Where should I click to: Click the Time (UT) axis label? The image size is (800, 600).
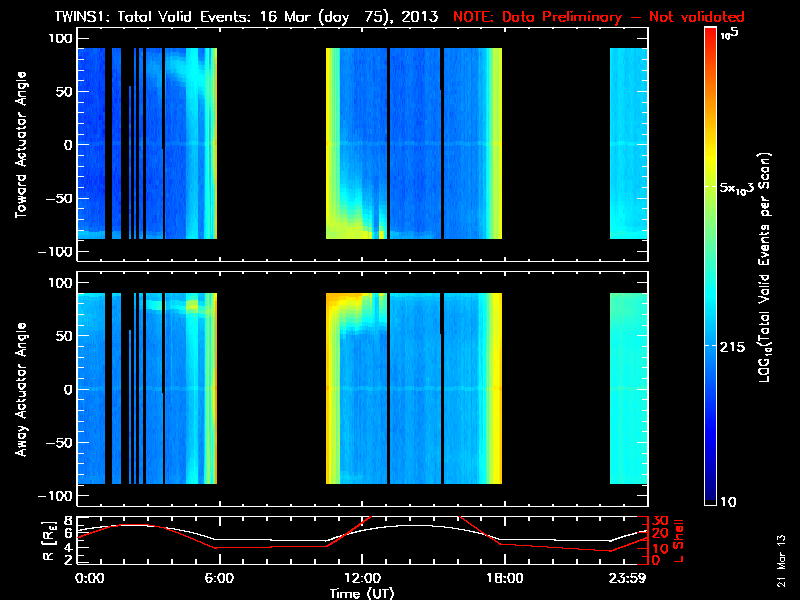tap(362, 592)
